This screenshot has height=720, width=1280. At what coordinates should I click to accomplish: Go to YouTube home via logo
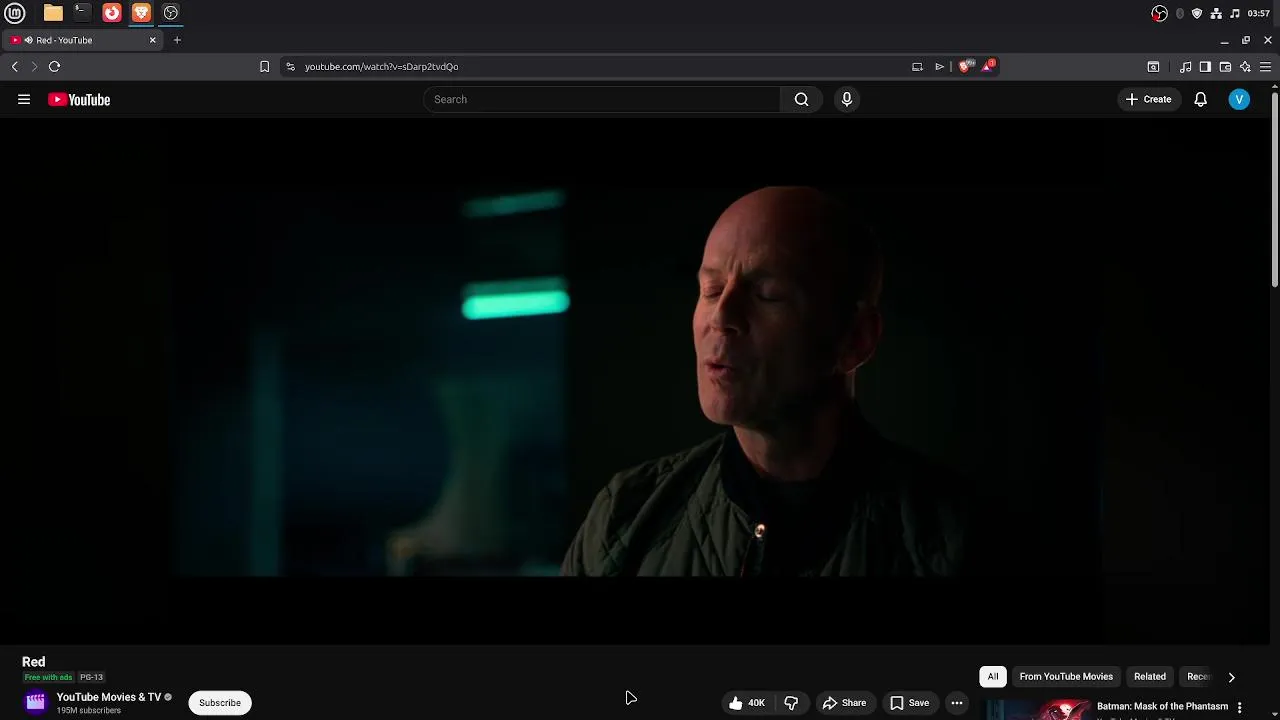click(x=79, y=99)
